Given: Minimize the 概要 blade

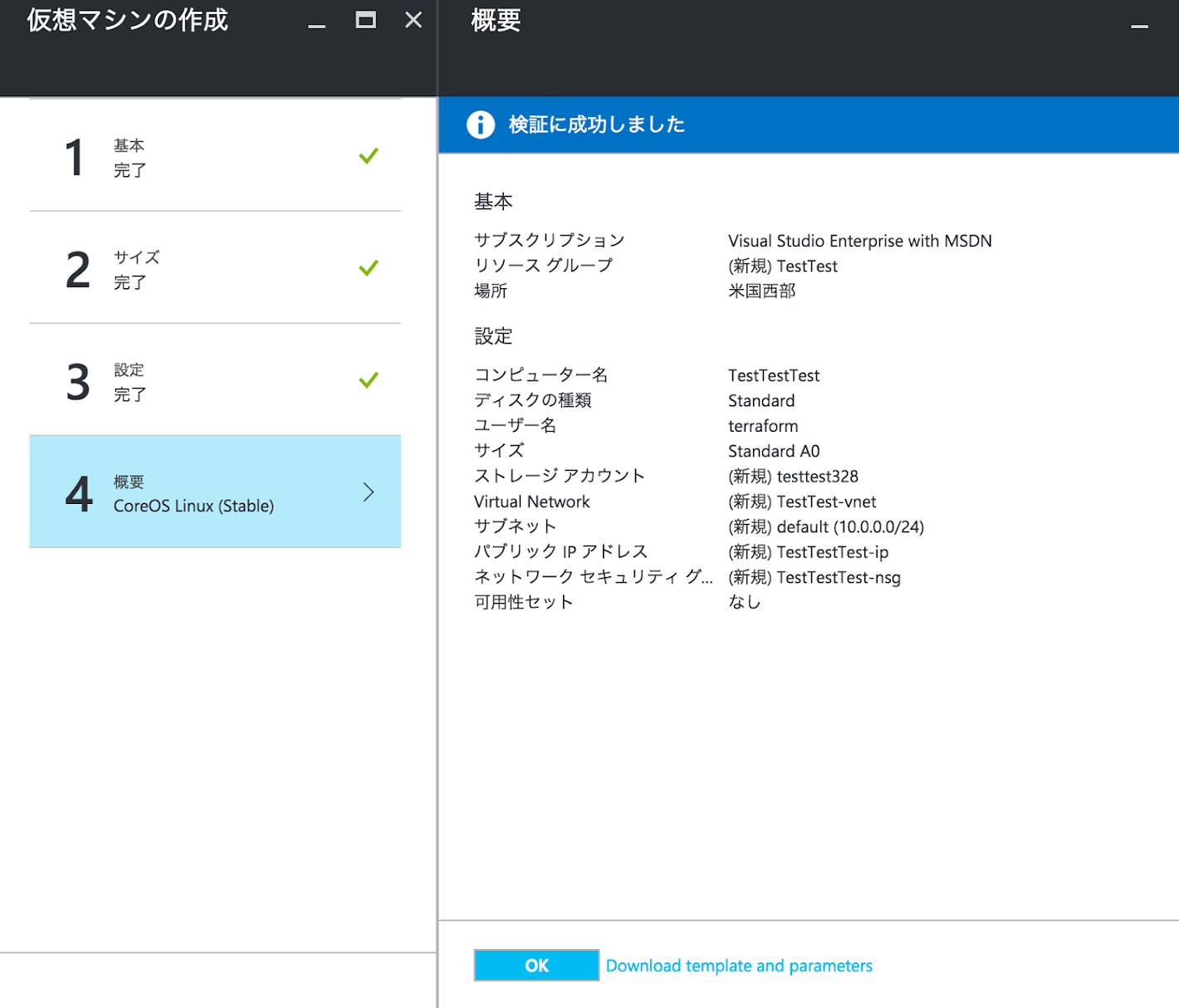Looking at the screenshot, I should pos(1139,24).
